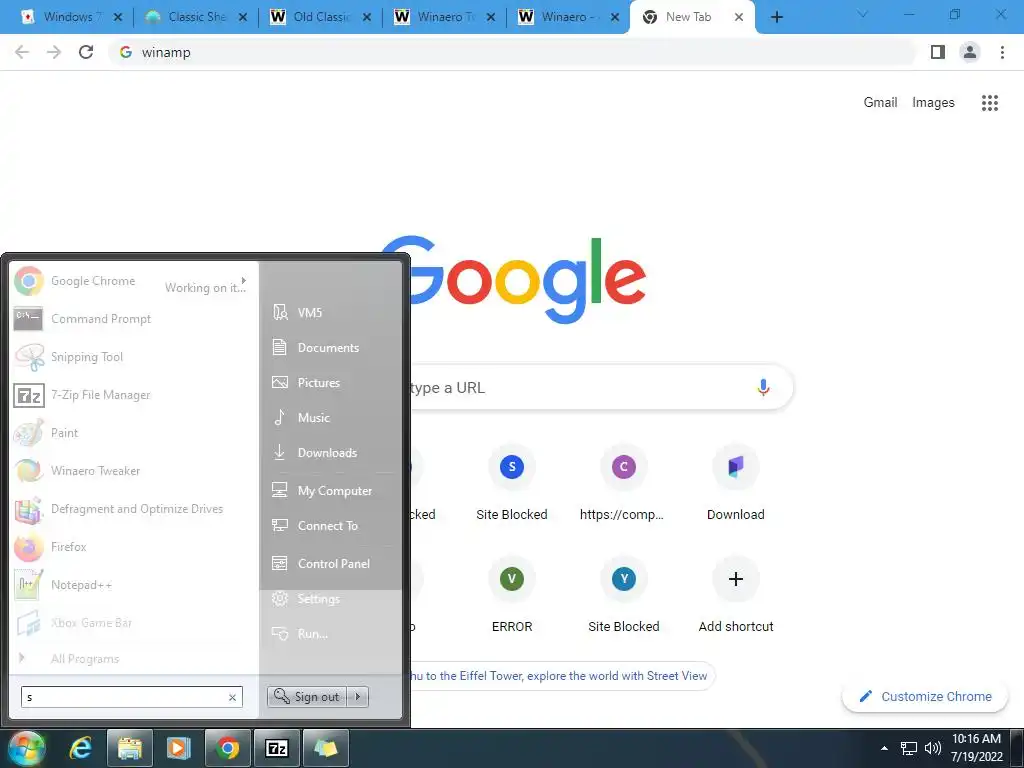Expand Google Chrome jump list arrow

244,280
